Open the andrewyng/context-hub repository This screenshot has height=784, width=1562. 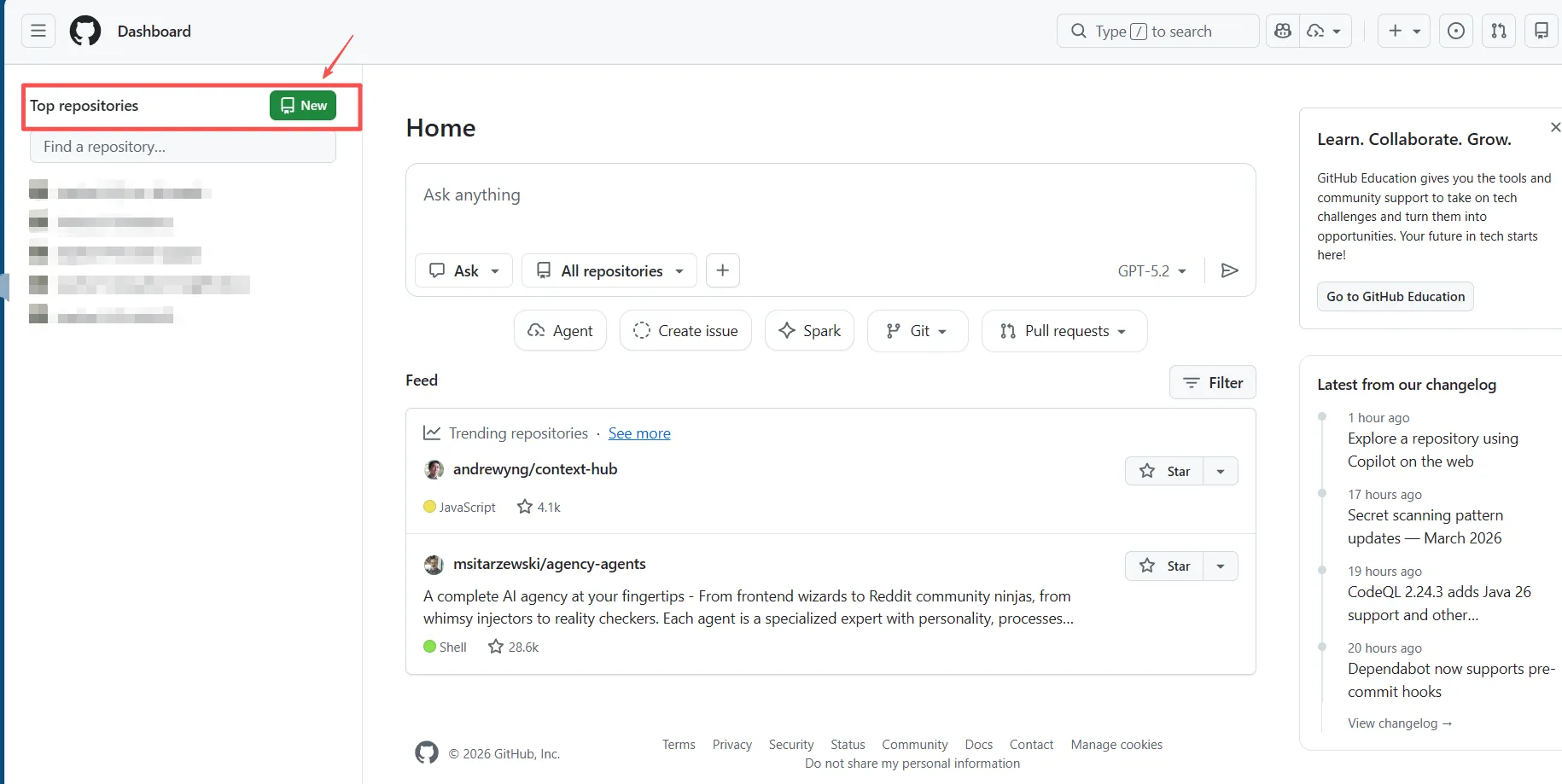(x=535, y=469)
